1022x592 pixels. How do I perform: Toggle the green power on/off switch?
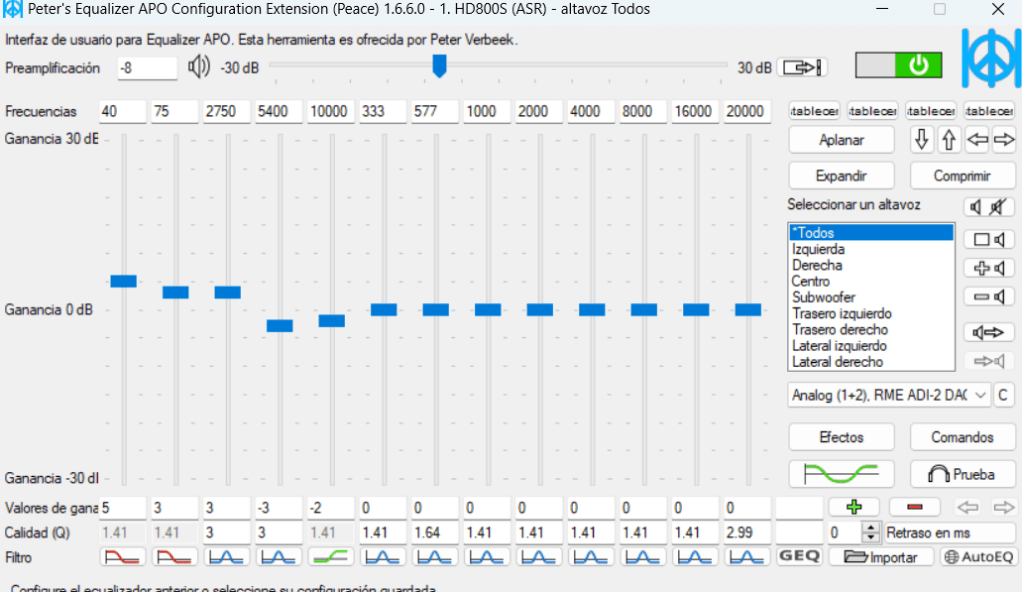point(895,67)
